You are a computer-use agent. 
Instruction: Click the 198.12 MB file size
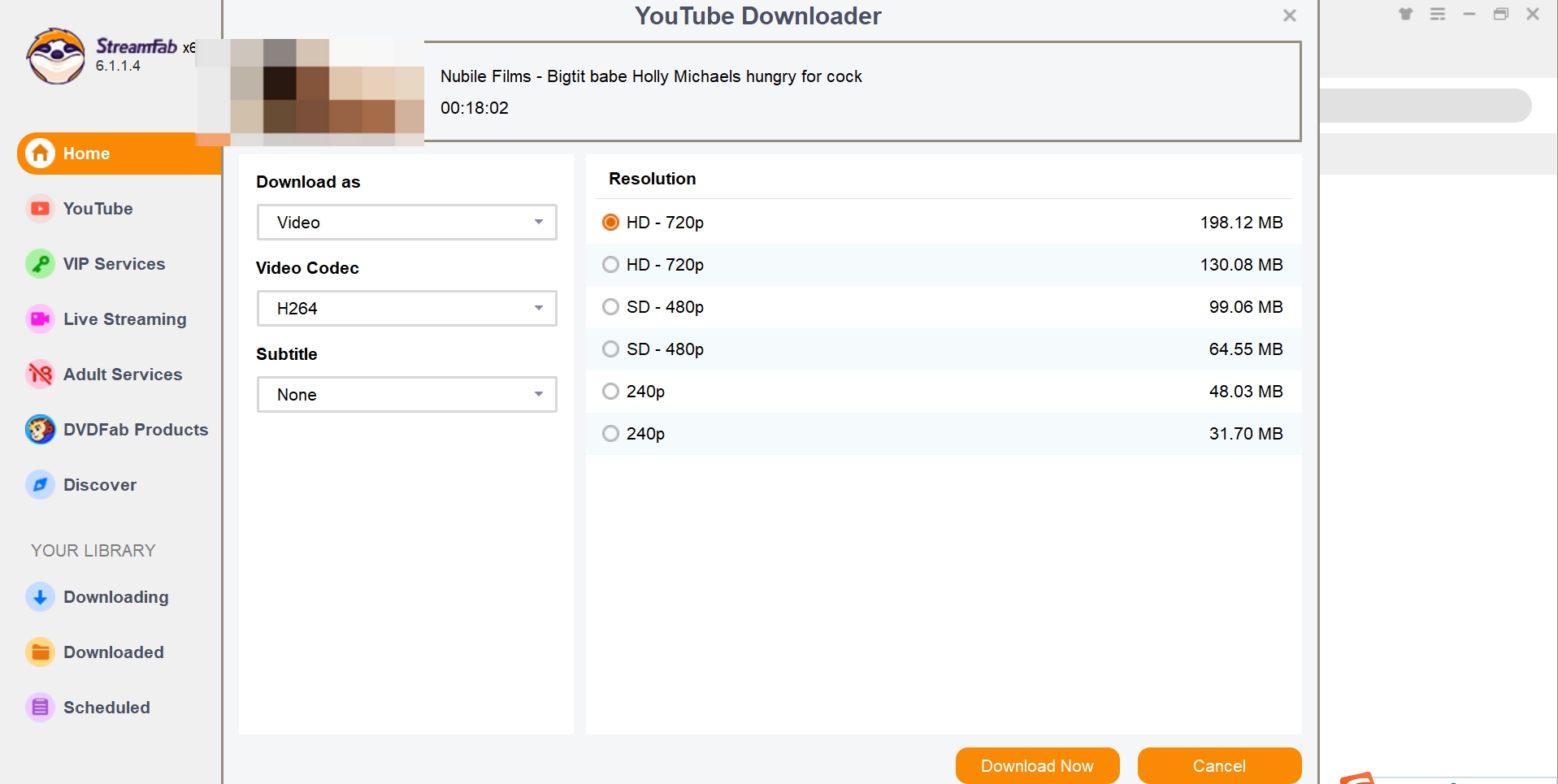point(1241,223)
